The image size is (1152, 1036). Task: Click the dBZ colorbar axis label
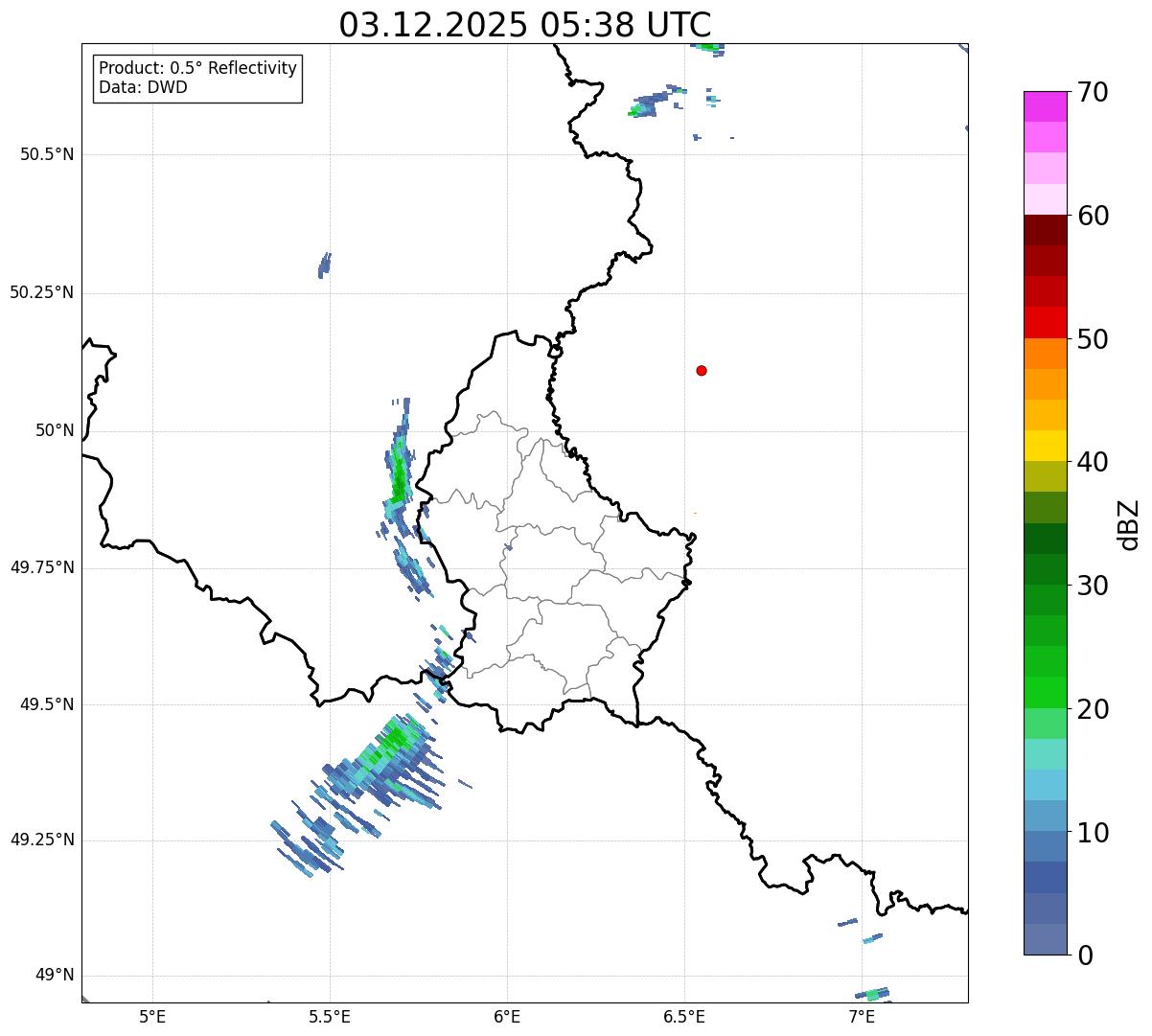(x=1128, y=524)
